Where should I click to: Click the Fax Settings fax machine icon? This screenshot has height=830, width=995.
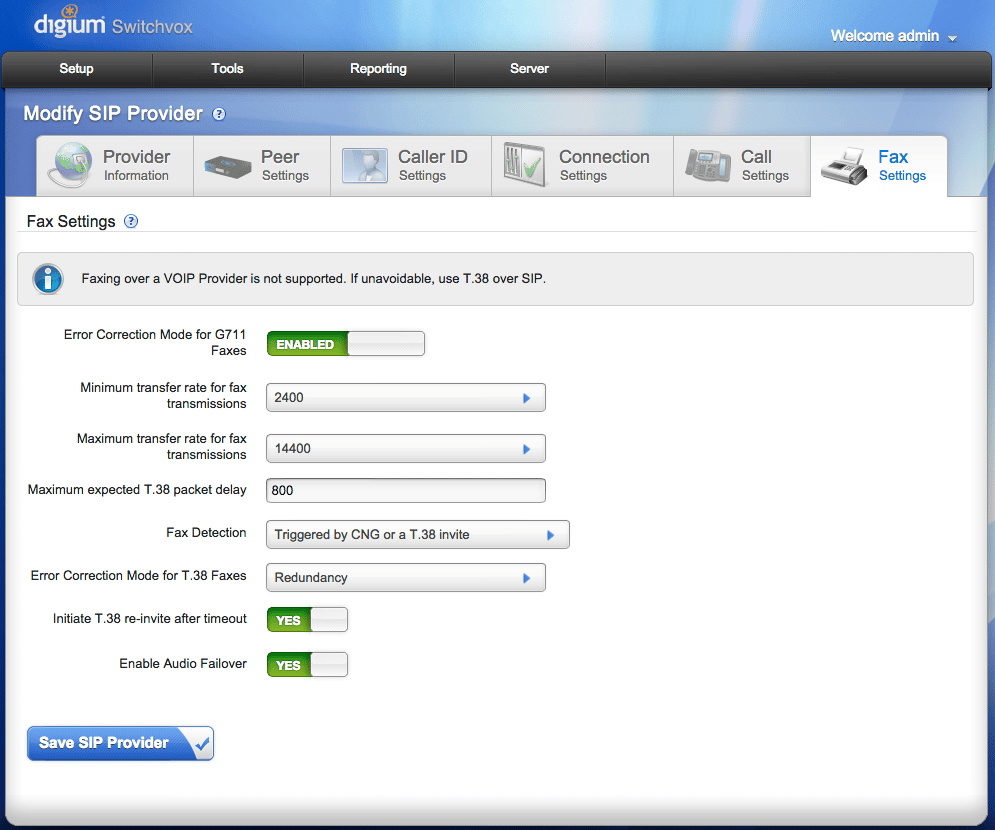pyautogui.click(x=844, y=166)
